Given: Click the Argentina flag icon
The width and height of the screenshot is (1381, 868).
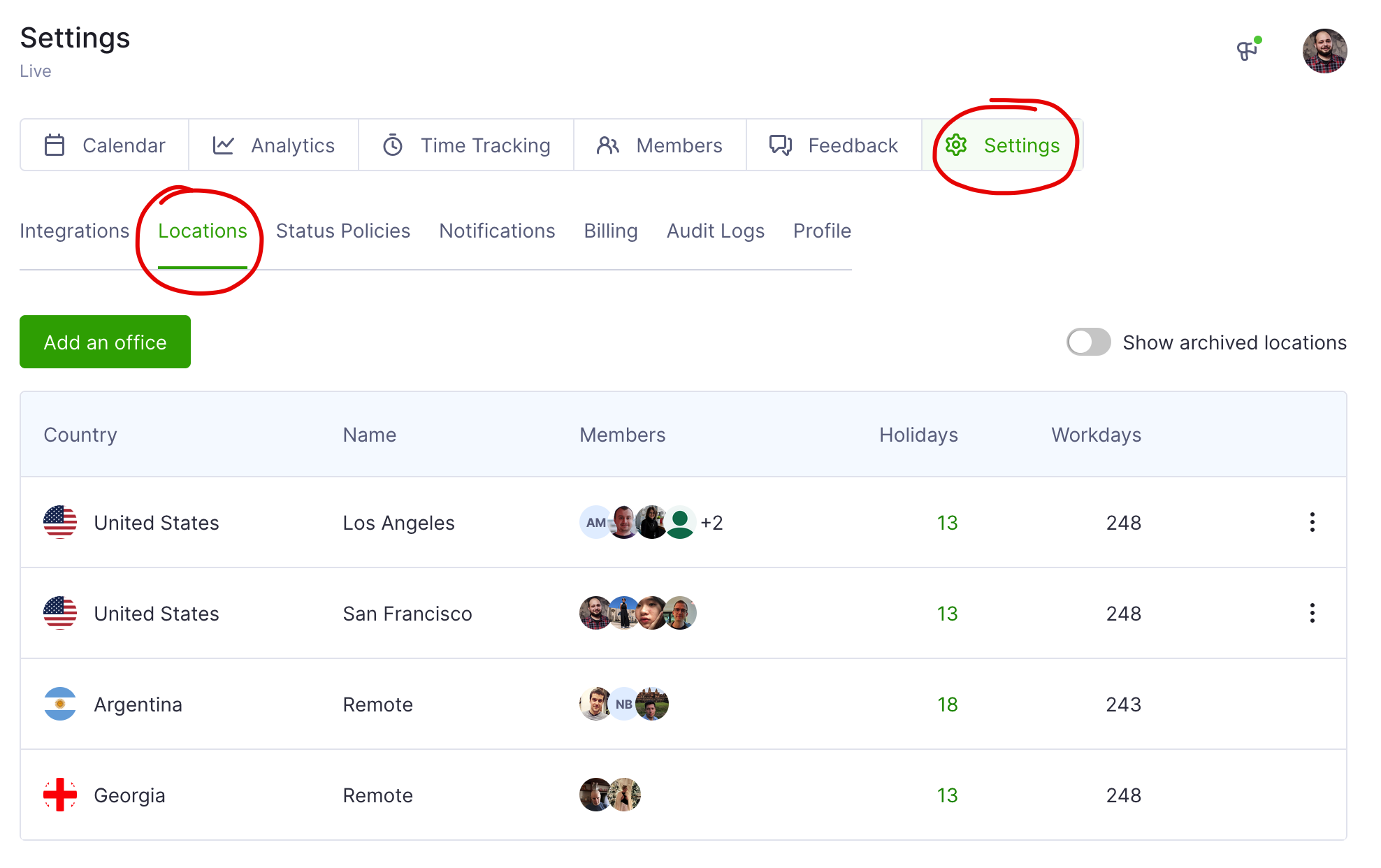Looking at the screenshot, I should pos(60,704).
